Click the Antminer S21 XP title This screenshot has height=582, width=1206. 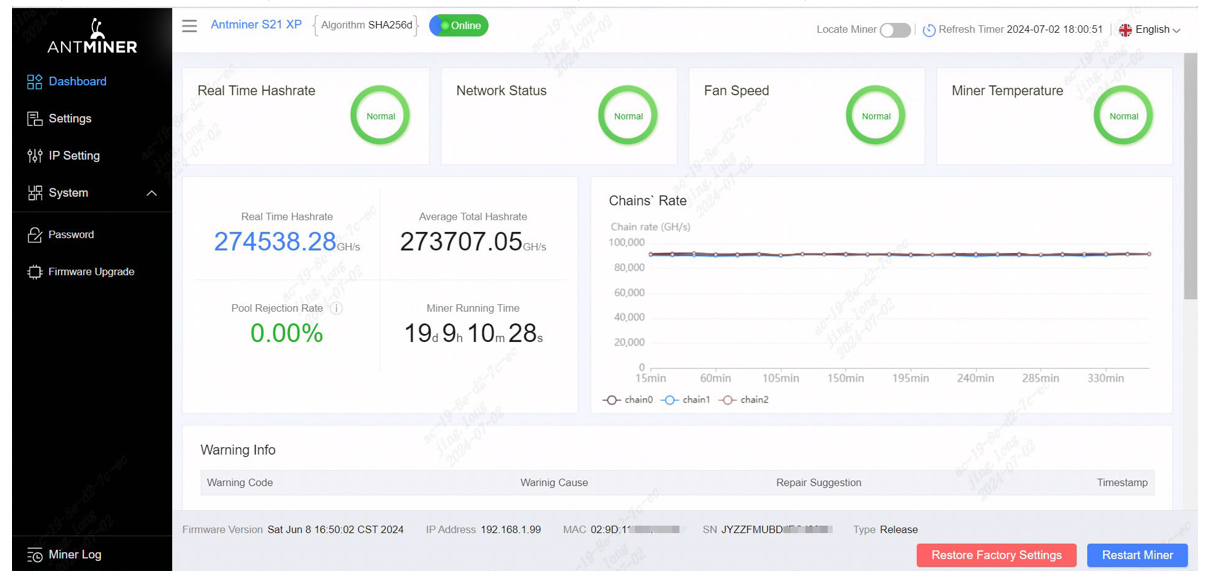[256, 25]
